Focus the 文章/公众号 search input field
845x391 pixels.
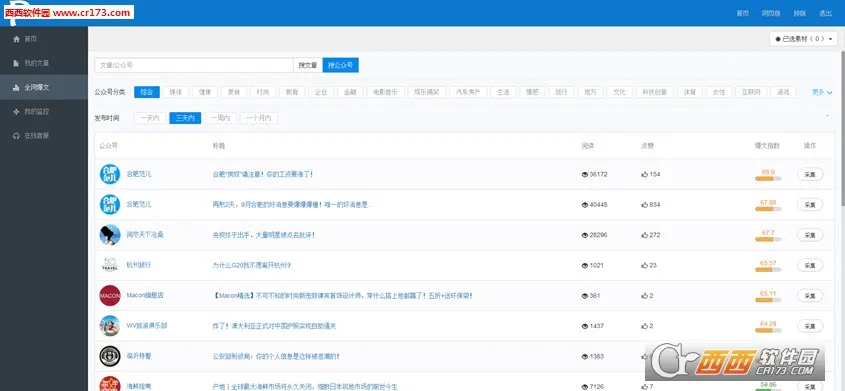point(194,65)
